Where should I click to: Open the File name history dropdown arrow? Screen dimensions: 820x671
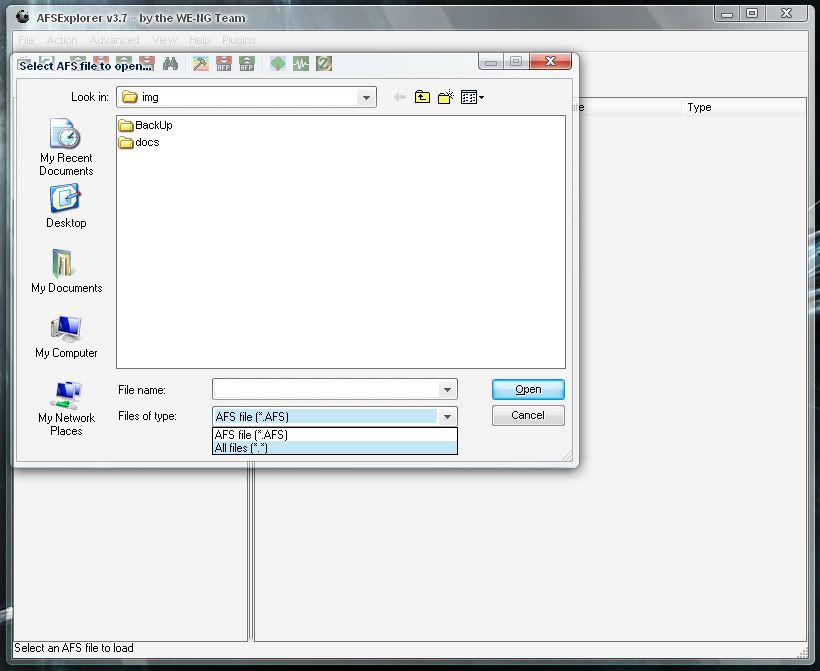point(447,390)
